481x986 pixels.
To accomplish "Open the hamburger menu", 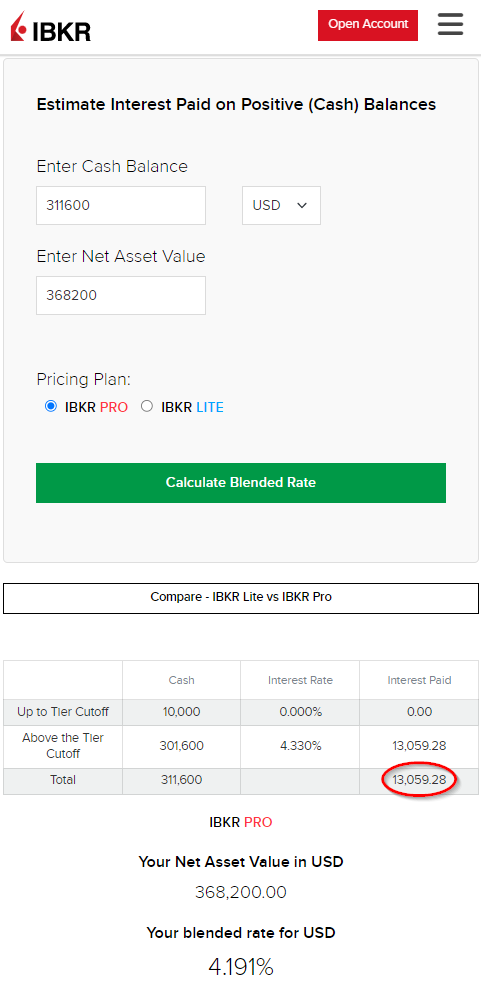I will [450, 25].
